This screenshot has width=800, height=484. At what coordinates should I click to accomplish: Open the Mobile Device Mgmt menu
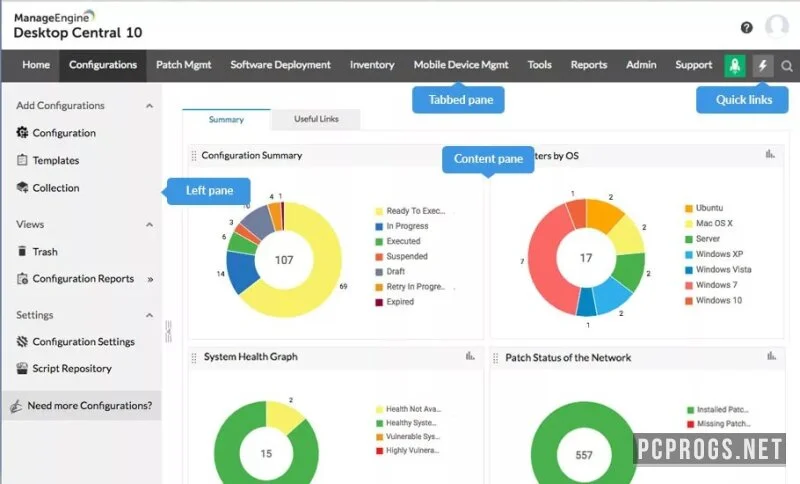tap(461, 65)
